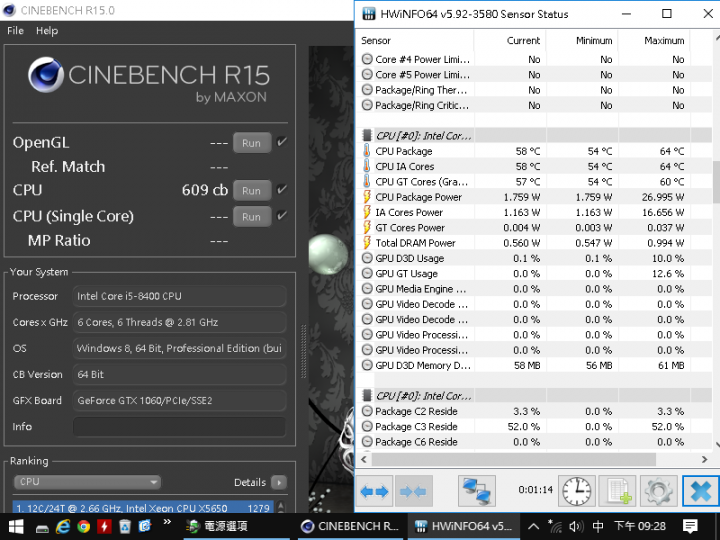Open the volume control in system tray

tap(576, 526)
